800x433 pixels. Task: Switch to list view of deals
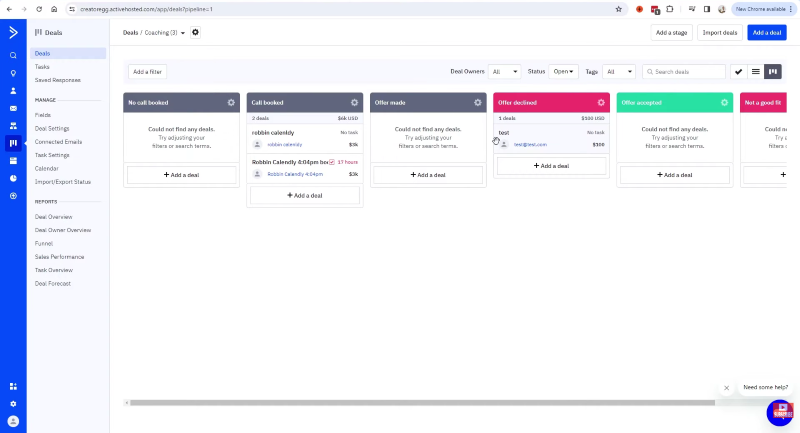point(755,72)
